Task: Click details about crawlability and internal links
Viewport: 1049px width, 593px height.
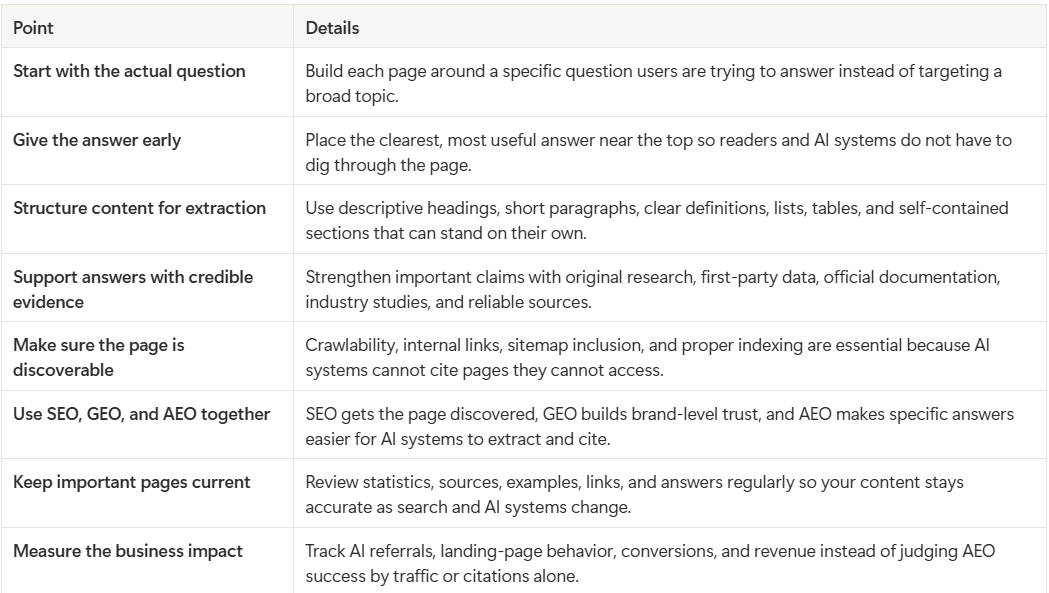Action: point(648,357)
